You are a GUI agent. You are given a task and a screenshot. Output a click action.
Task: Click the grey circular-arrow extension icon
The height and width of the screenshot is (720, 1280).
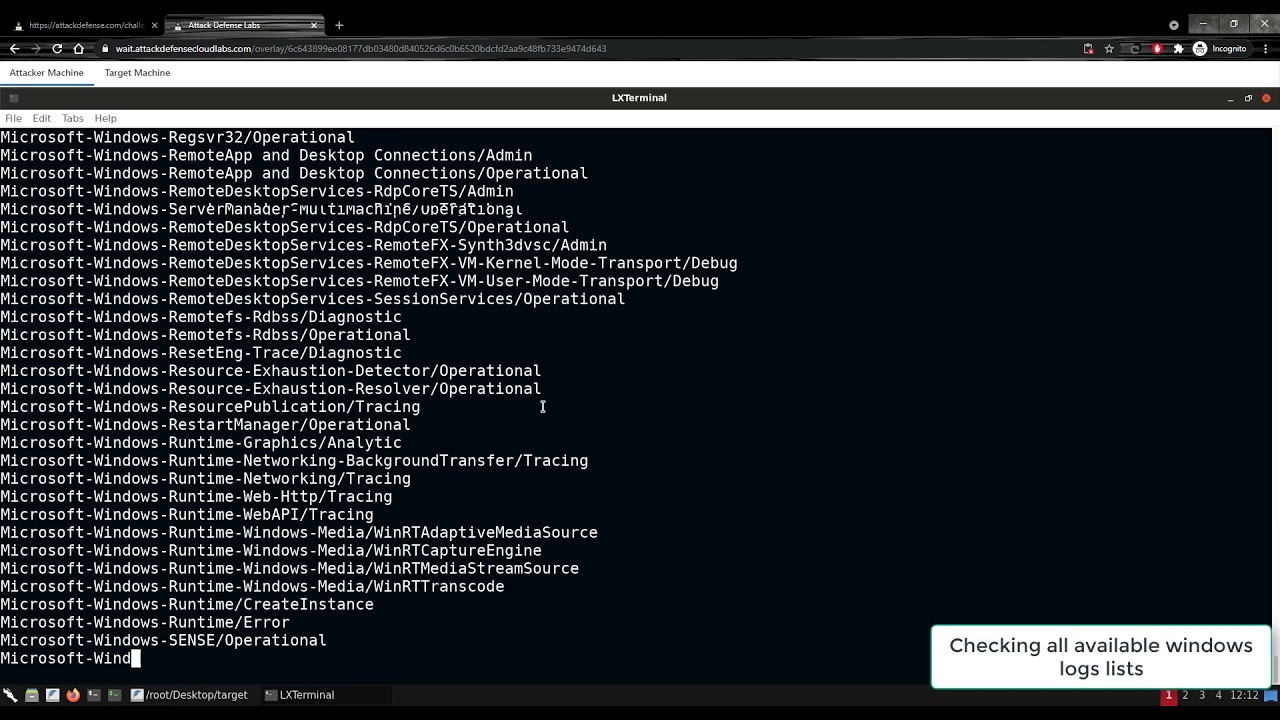click(1134, 48)
